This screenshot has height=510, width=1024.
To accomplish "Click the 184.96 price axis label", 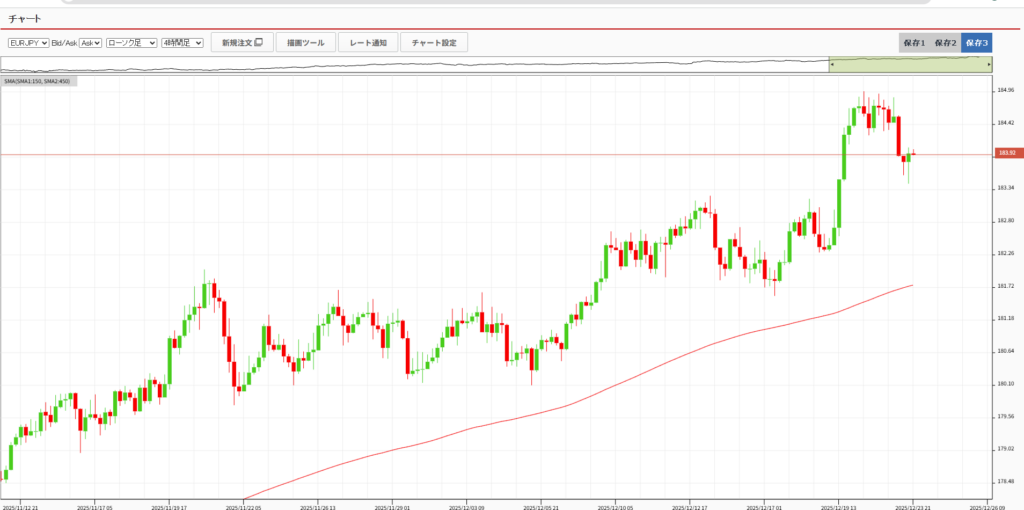I will click(x=1005, y=90).
